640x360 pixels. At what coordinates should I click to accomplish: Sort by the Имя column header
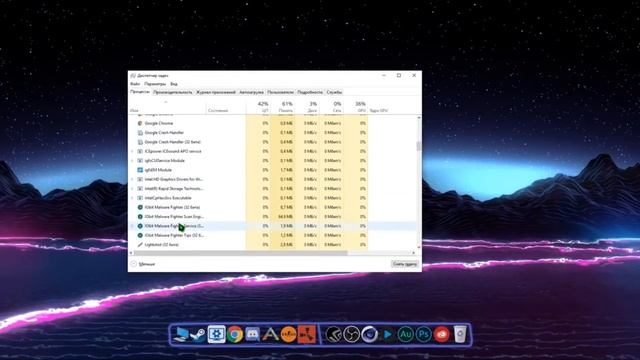[x=167, y=107]
